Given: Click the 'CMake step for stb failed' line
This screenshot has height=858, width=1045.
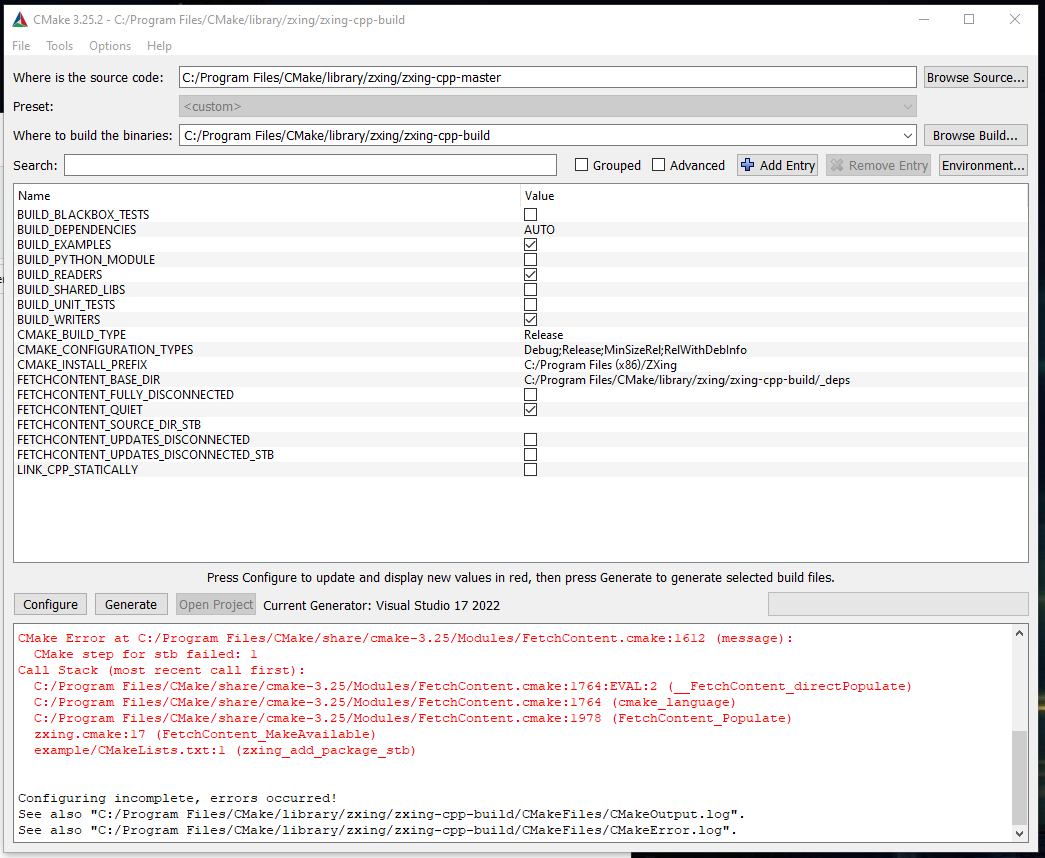Looking at the screenshot, I should point(145,654).
